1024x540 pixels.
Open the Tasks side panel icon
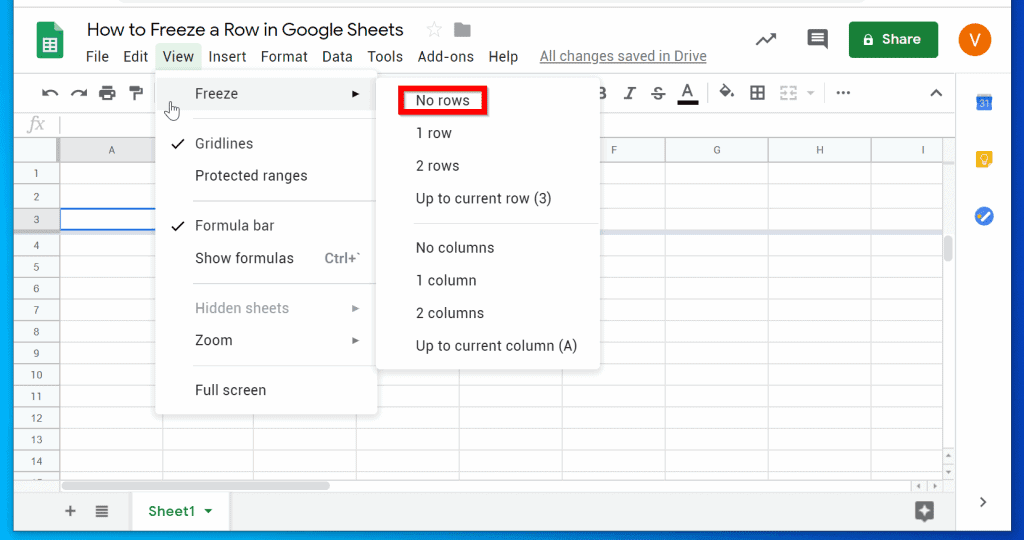(984, 215)
